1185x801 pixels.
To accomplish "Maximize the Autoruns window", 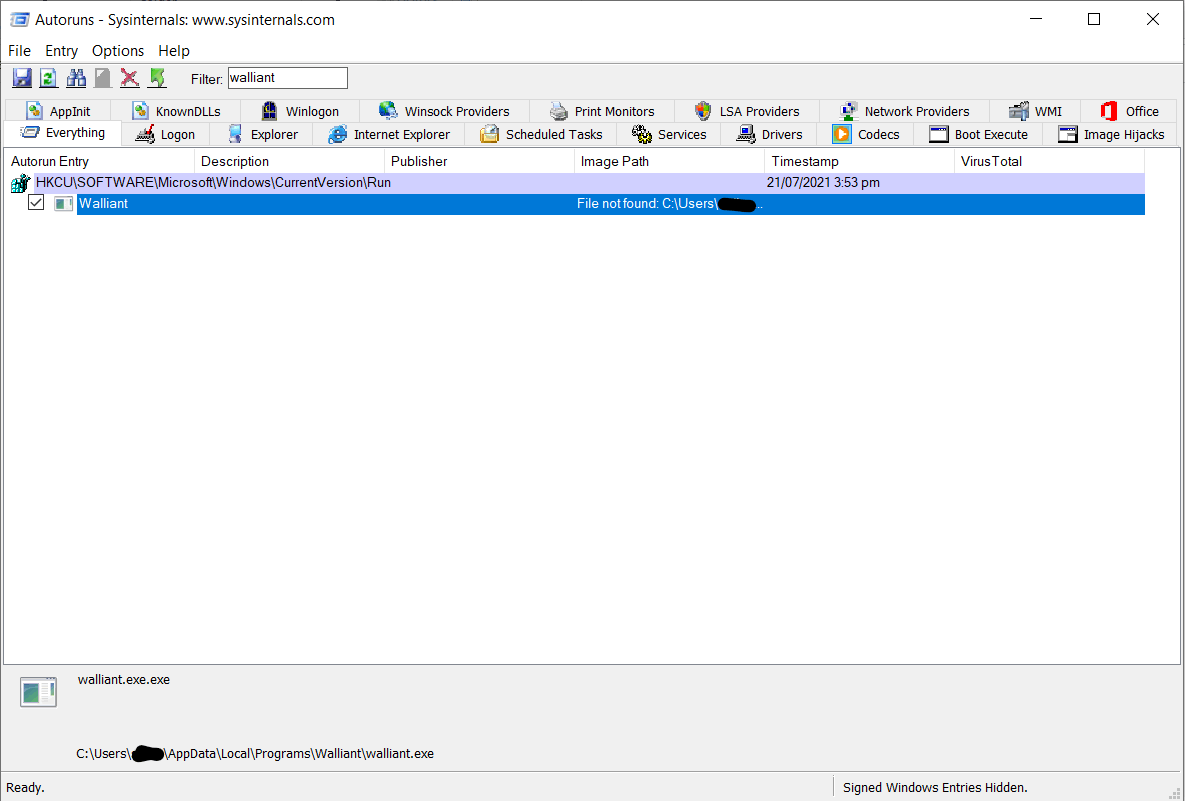I will coord(1094,20).
